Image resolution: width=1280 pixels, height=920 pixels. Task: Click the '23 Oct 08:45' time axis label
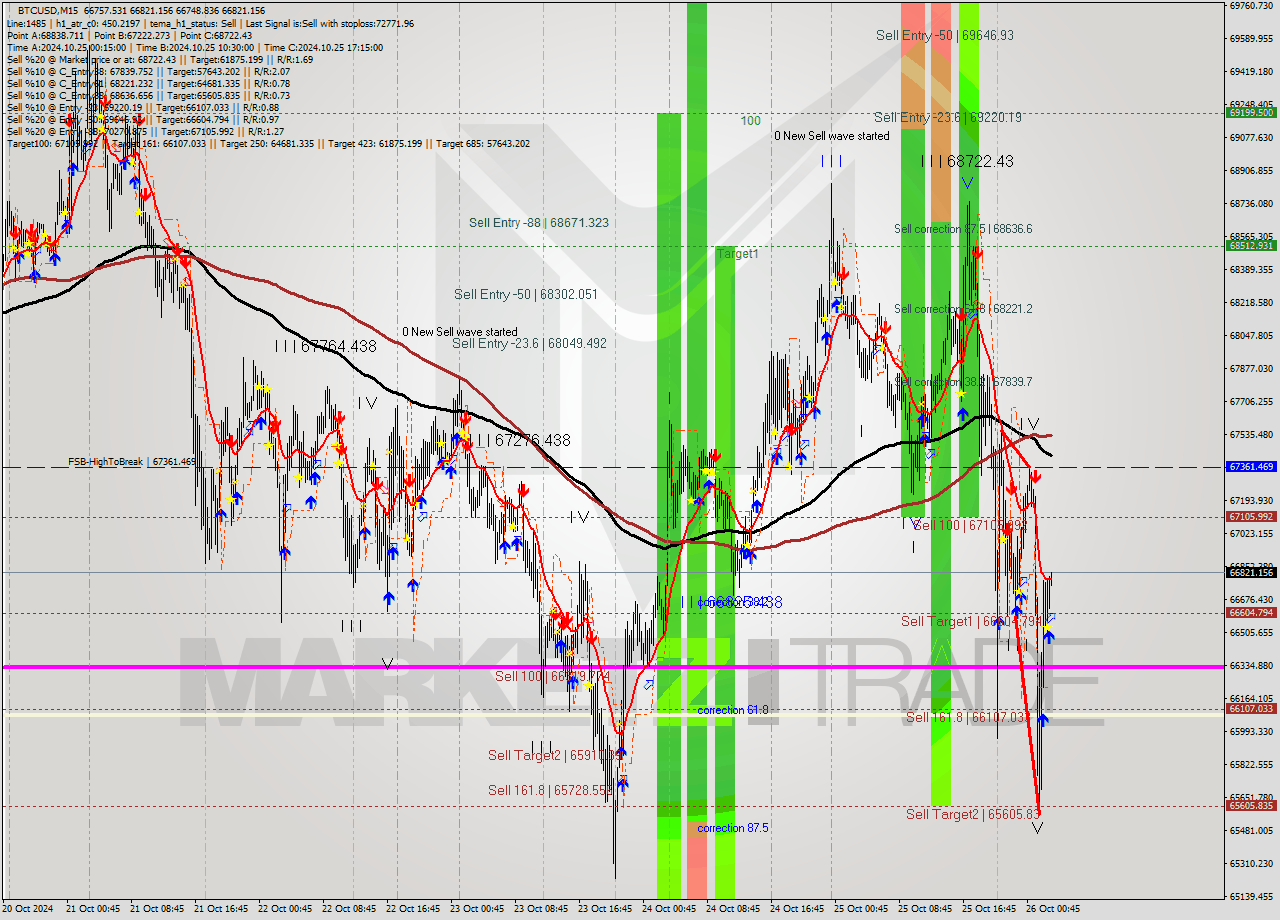(x=540, y=909)
